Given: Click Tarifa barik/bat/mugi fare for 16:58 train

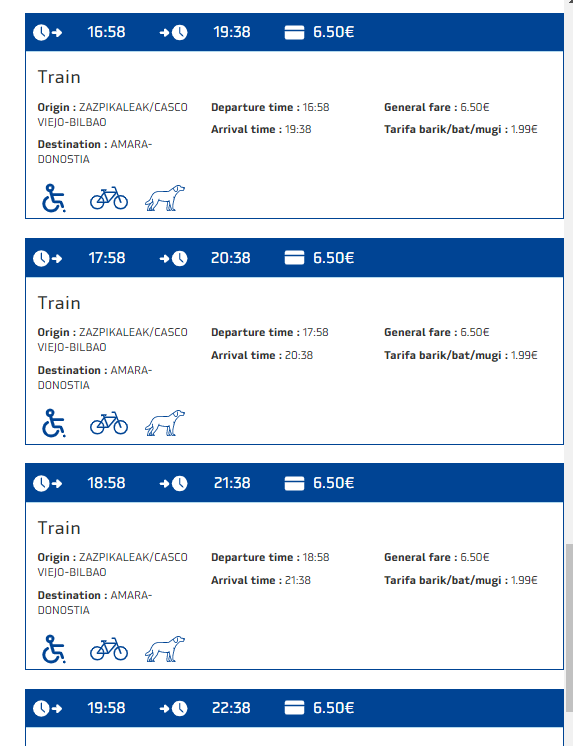Looking at the screenshot, I should click(x=461, y=129).
